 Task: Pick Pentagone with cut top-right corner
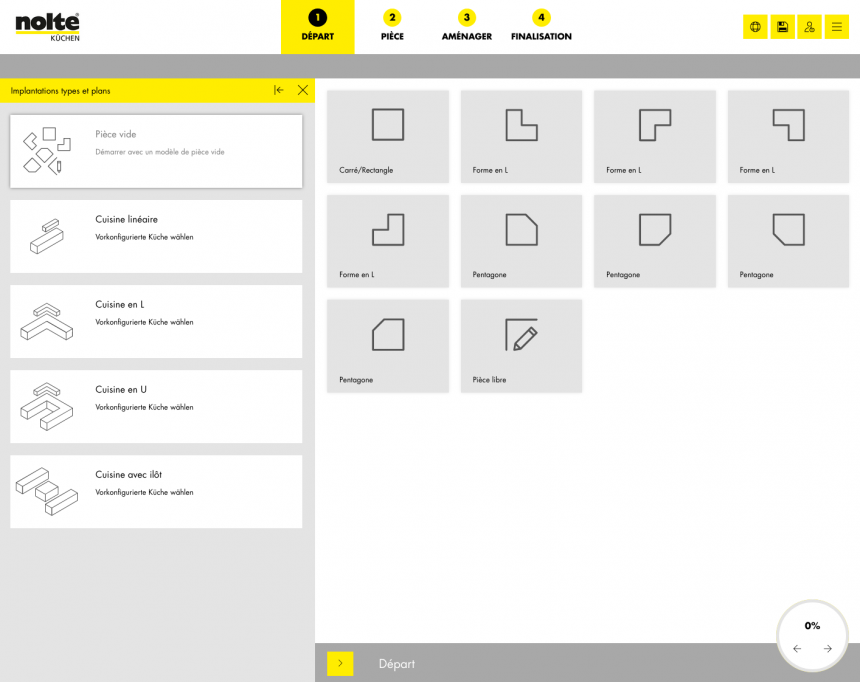click(x=521, y=241)
